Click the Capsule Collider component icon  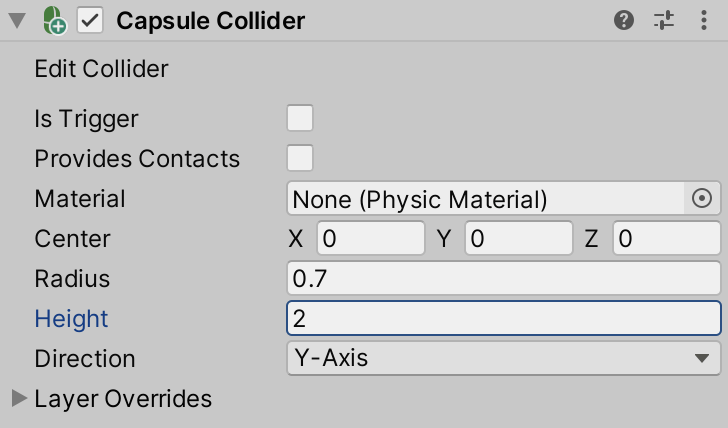pos(54,21)
